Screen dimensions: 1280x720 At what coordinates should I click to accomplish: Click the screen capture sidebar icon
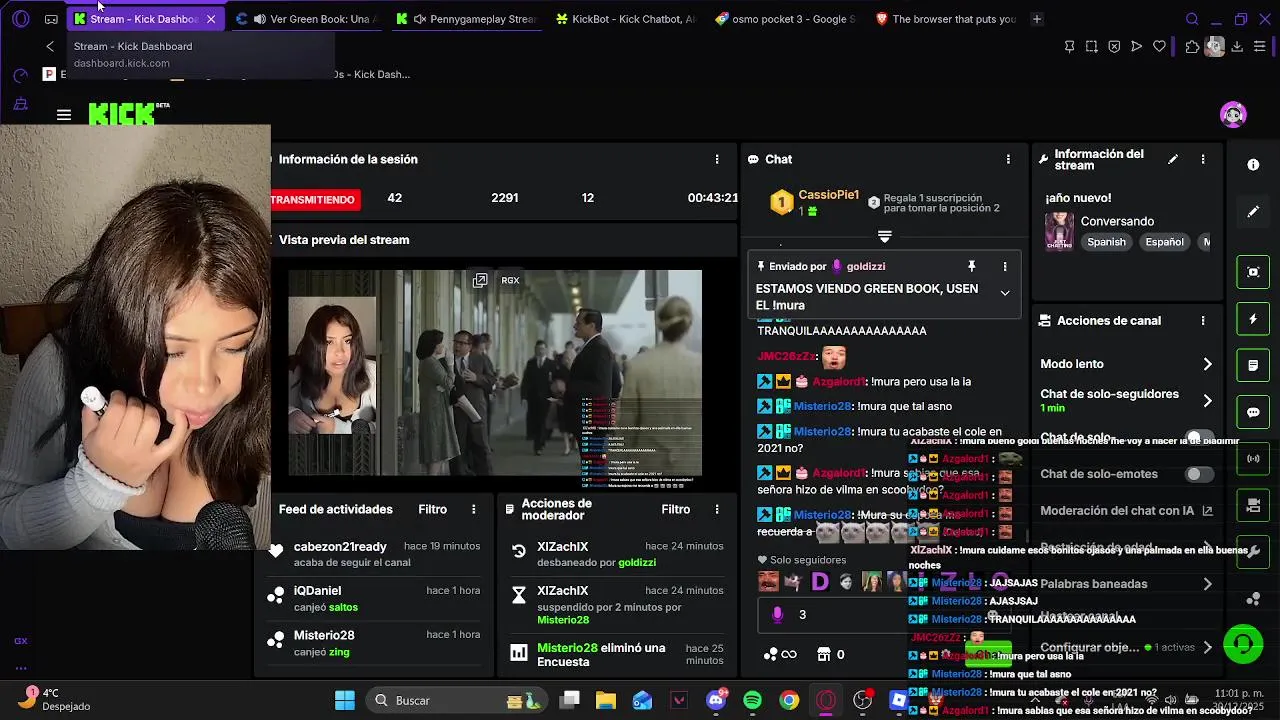pyautogui.click(x=1253, y=272)
